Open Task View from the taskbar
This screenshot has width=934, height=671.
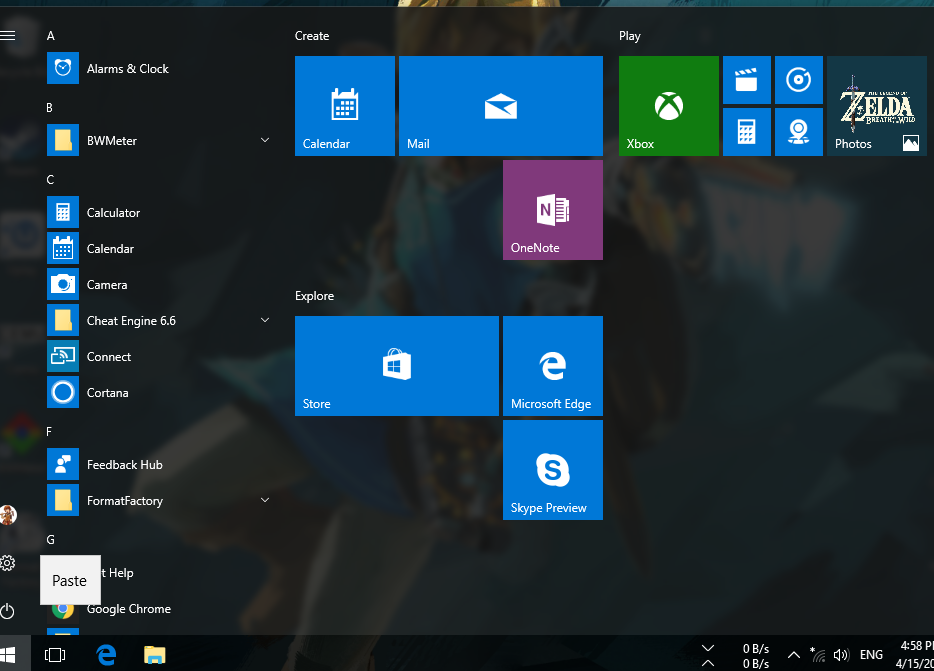pos(55,654)
